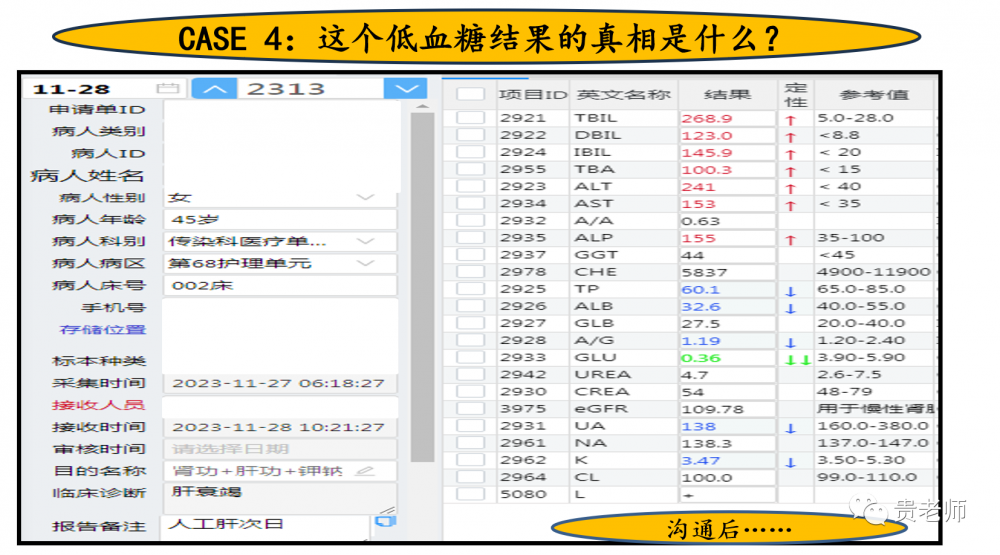
Task: Click the green double down-arrow in GLU row
Action: [796, 359]
